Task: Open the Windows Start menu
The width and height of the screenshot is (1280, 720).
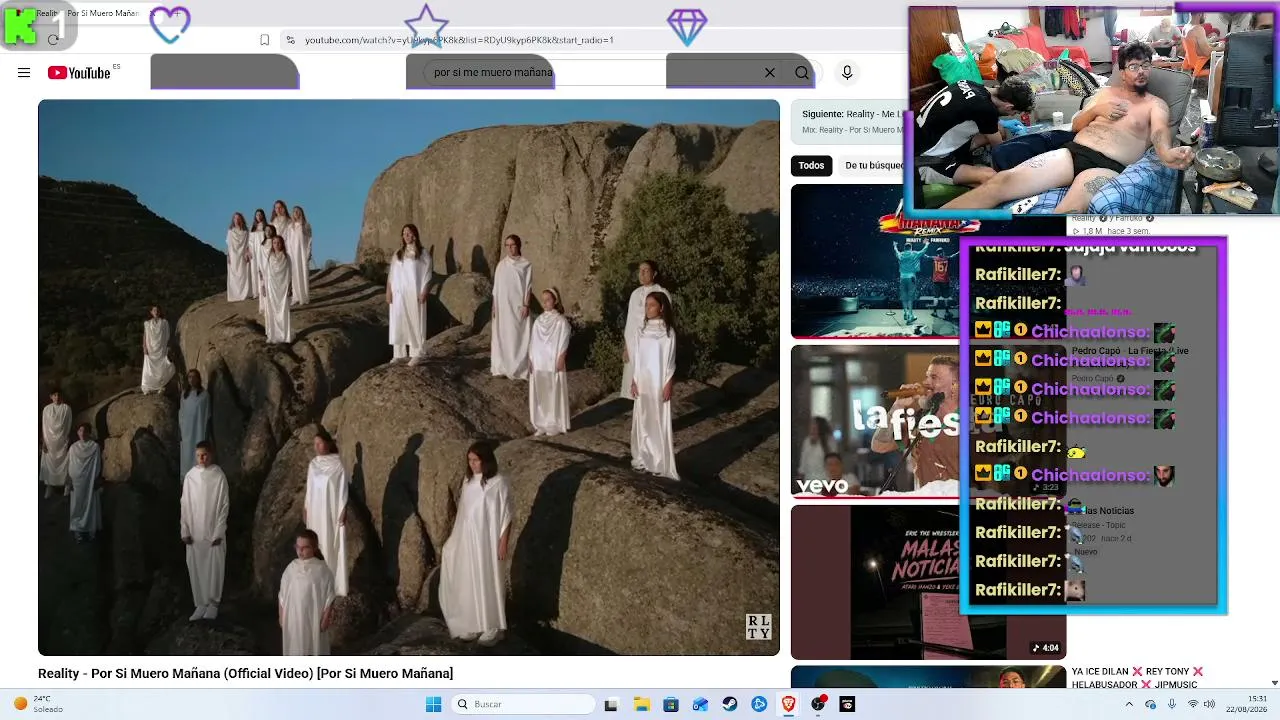Action: (433, 704)
